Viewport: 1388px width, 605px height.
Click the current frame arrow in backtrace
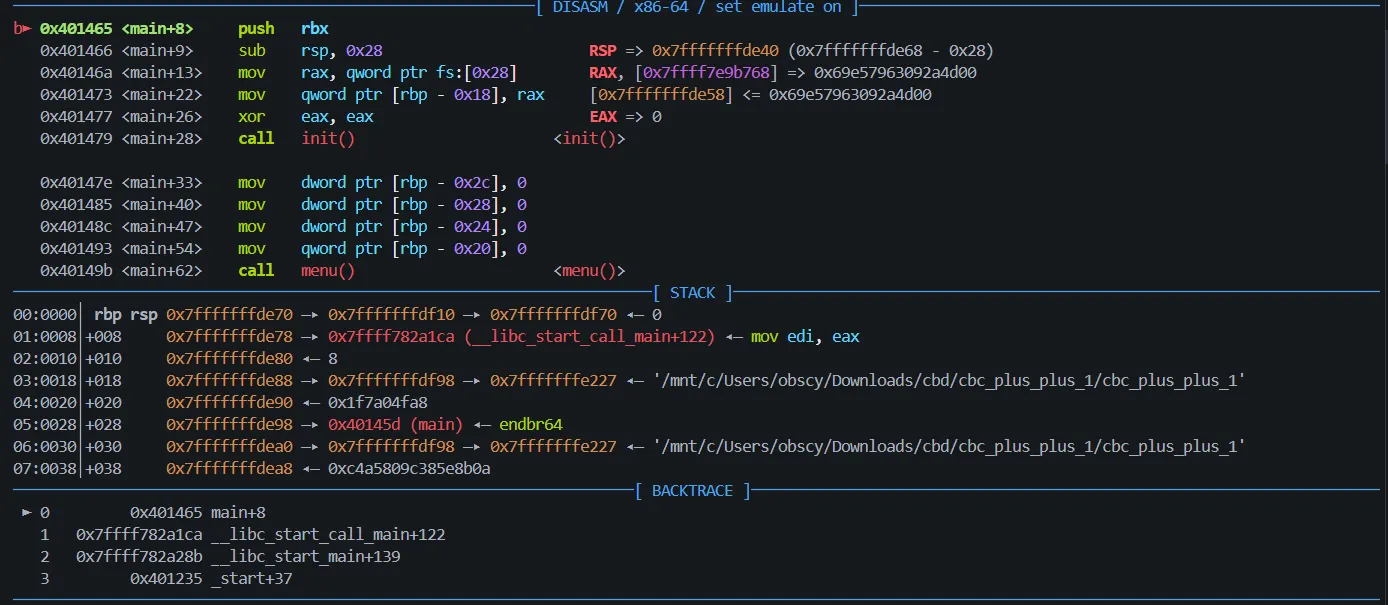point(27,513)
